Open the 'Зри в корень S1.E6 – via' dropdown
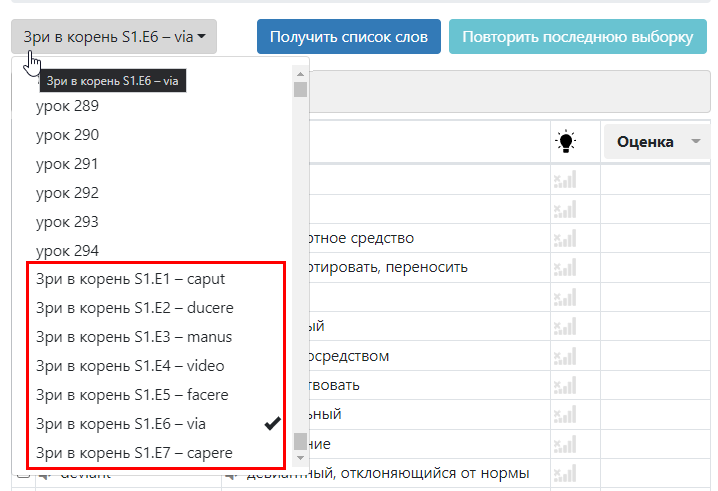The height and width of the screenshot is (491, 718). point(114,37)
